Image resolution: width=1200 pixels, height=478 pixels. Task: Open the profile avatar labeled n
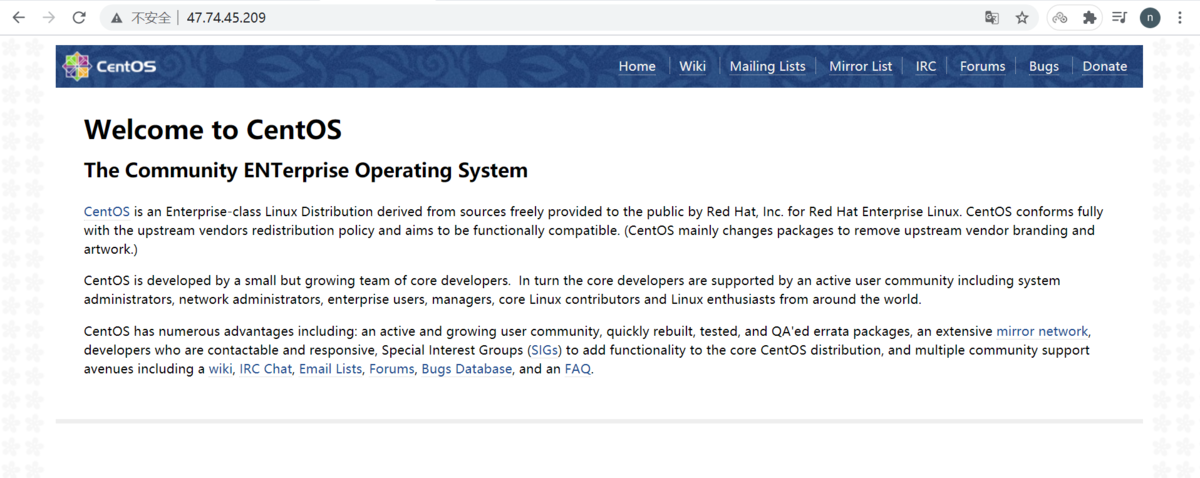pos(1150,18)
